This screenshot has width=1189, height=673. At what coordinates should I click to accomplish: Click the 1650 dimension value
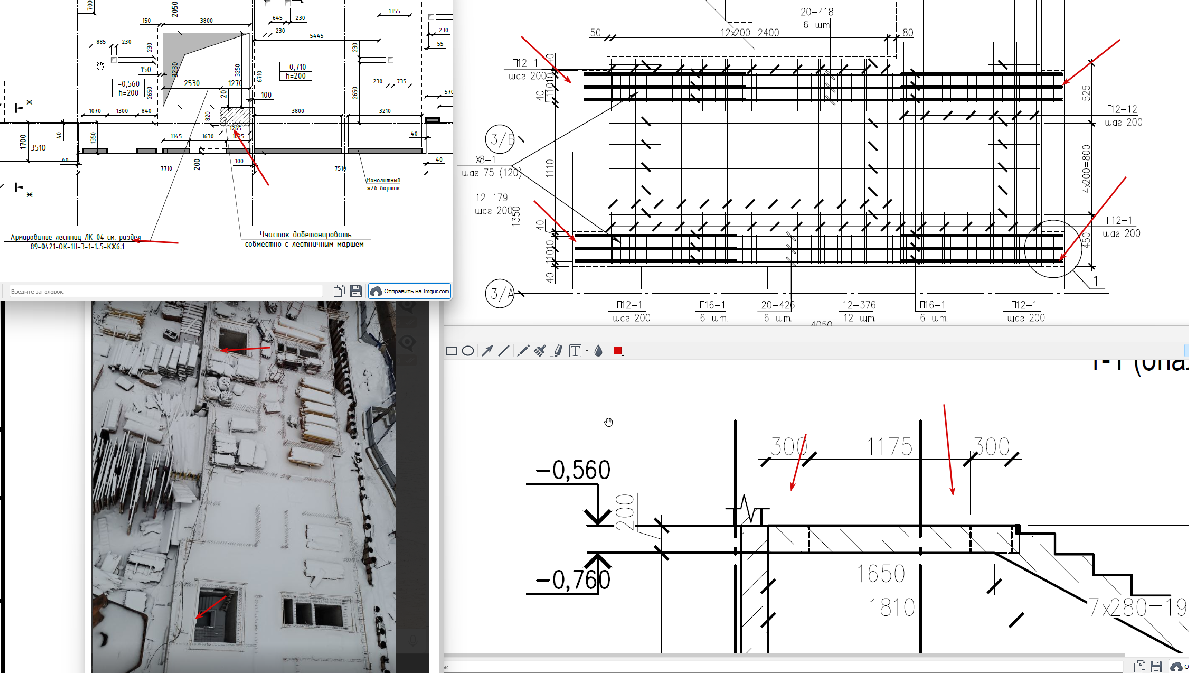(x=880, y=573)
